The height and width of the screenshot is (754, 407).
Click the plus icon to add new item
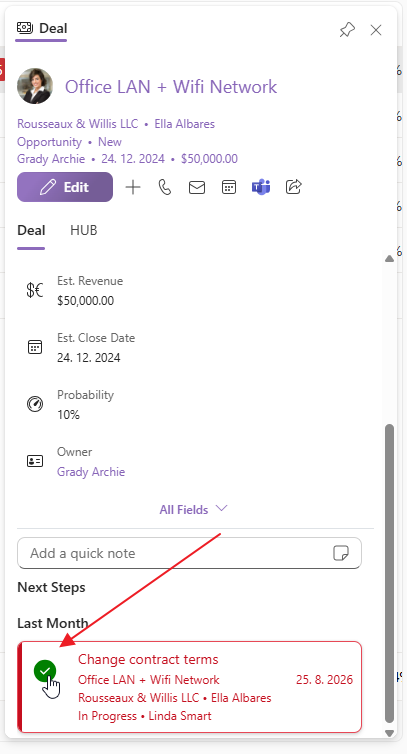133,187
